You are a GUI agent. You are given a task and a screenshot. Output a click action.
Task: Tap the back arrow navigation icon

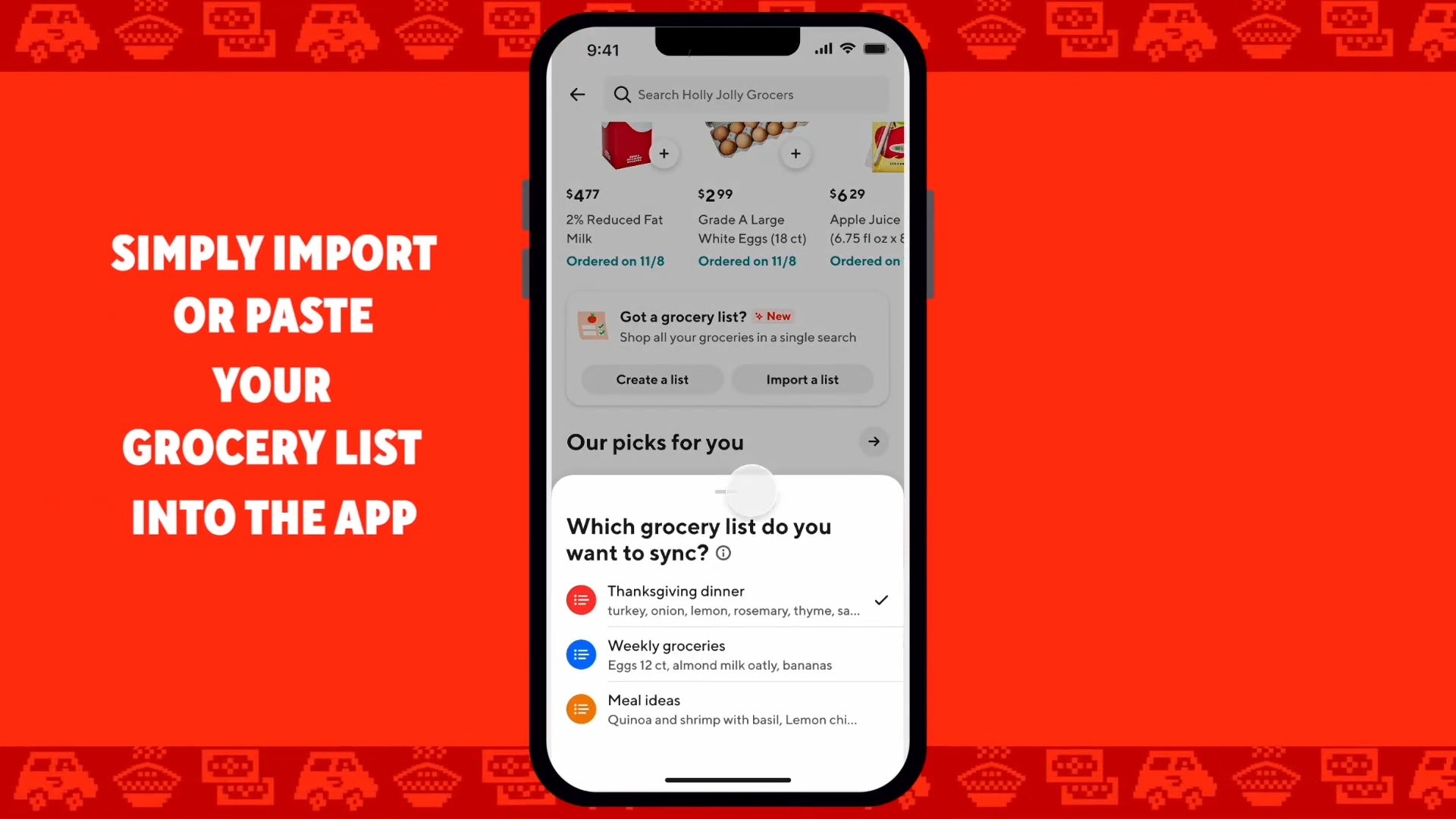tap(578, 94)
